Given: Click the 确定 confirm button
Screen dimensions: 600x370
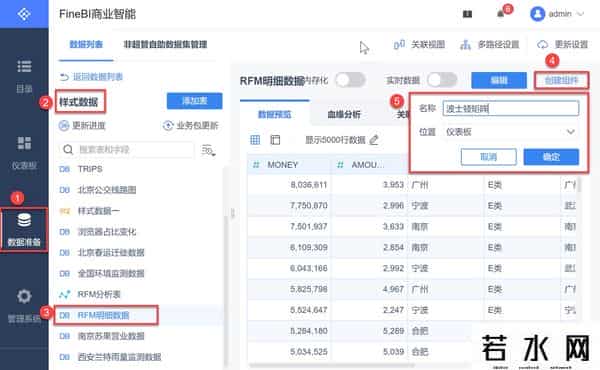Looking at the screenshot, I should (551, 157).
